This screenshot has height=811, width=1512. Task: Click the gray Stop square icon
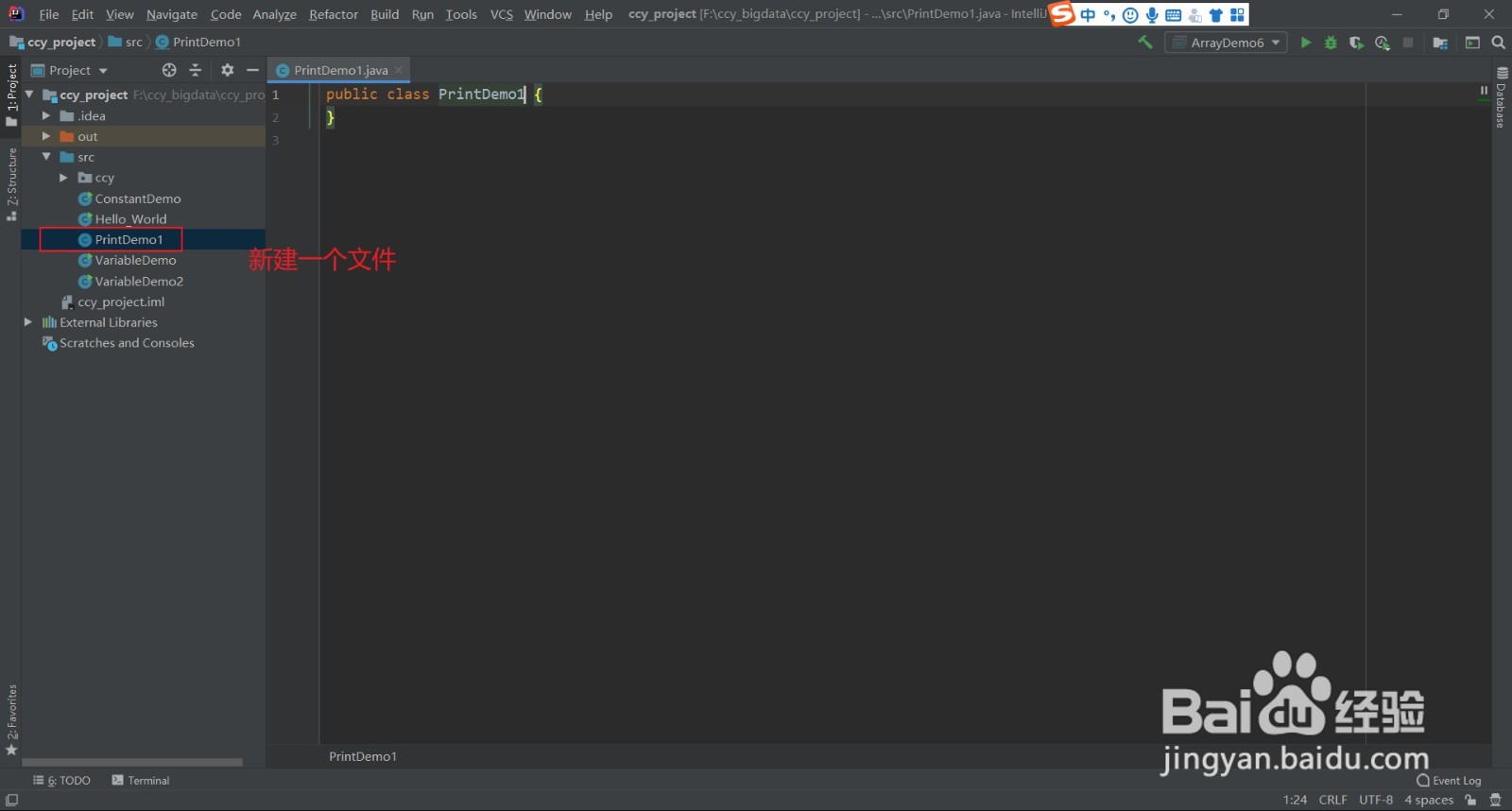[1408, 43]
